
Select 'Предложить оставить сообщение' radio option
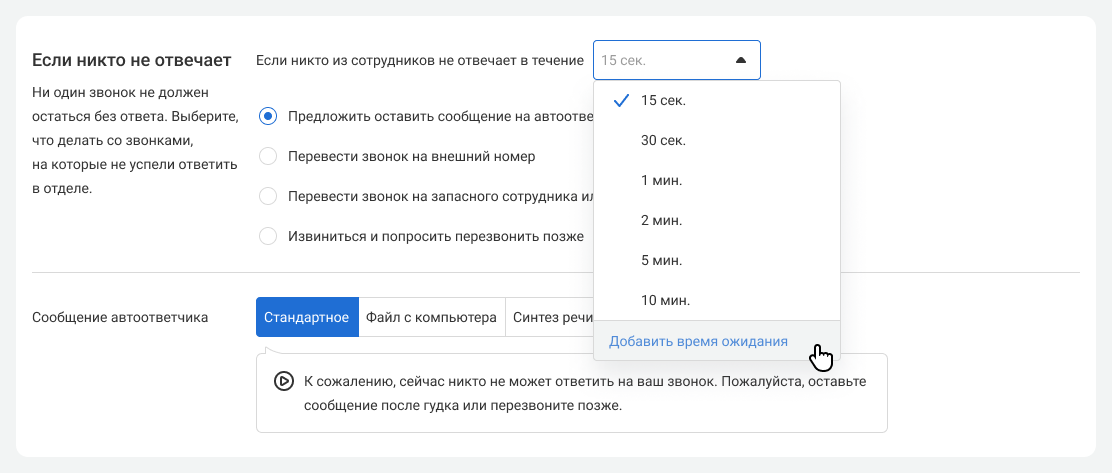point(268,116)
